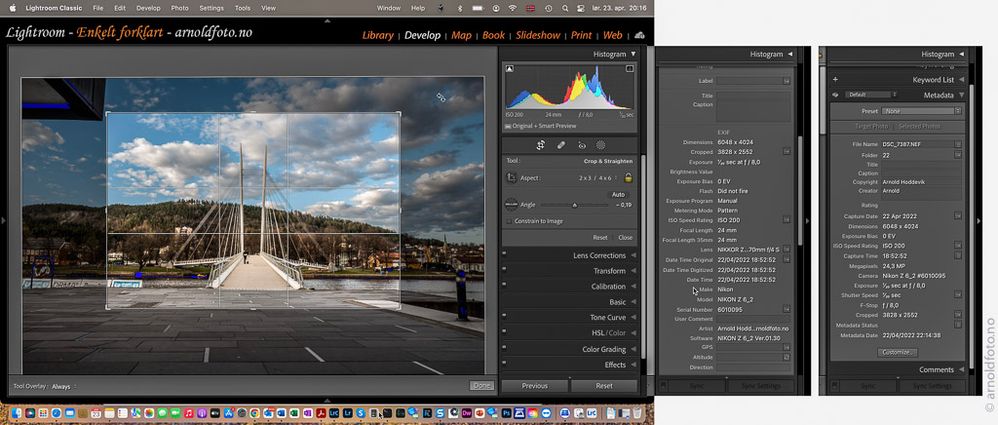Toggle the Calibration panel switch
Viewport: 998px width, 425px height.
coord(504,284)
